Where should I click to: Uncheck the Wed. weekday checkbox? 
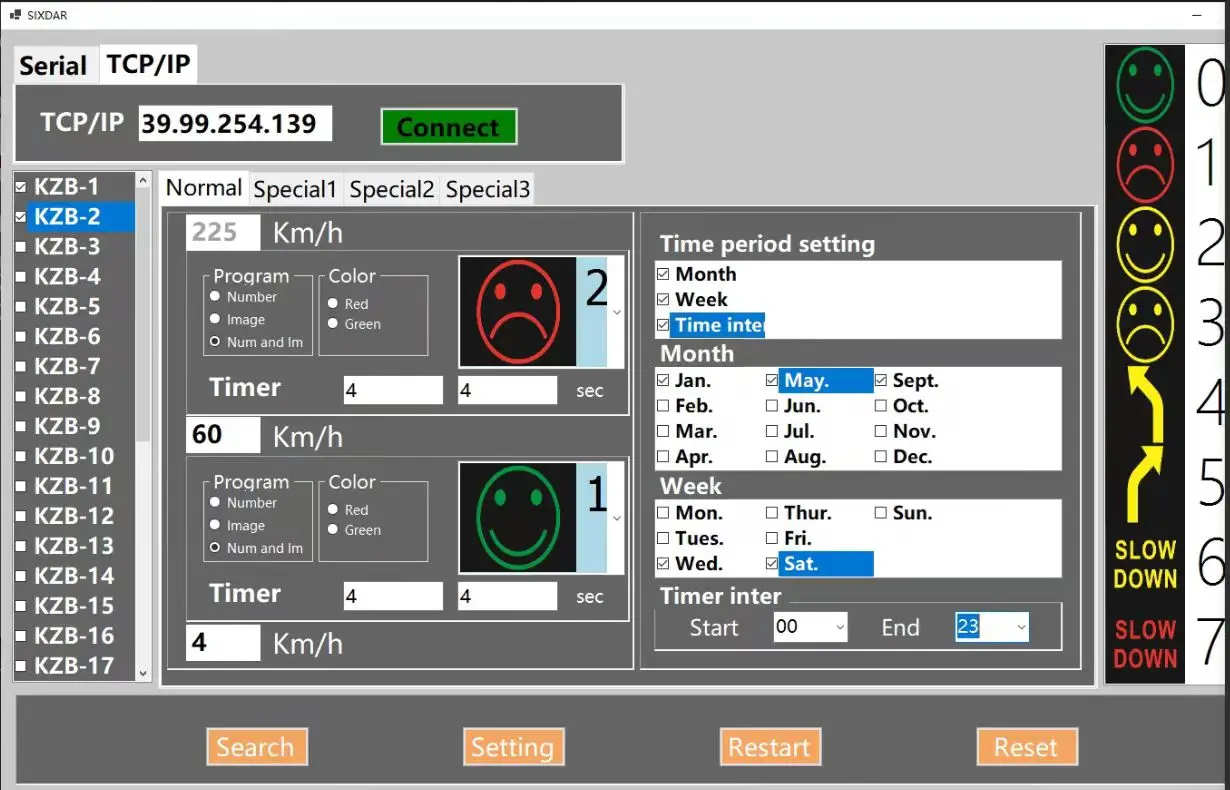tap(663, 564)
